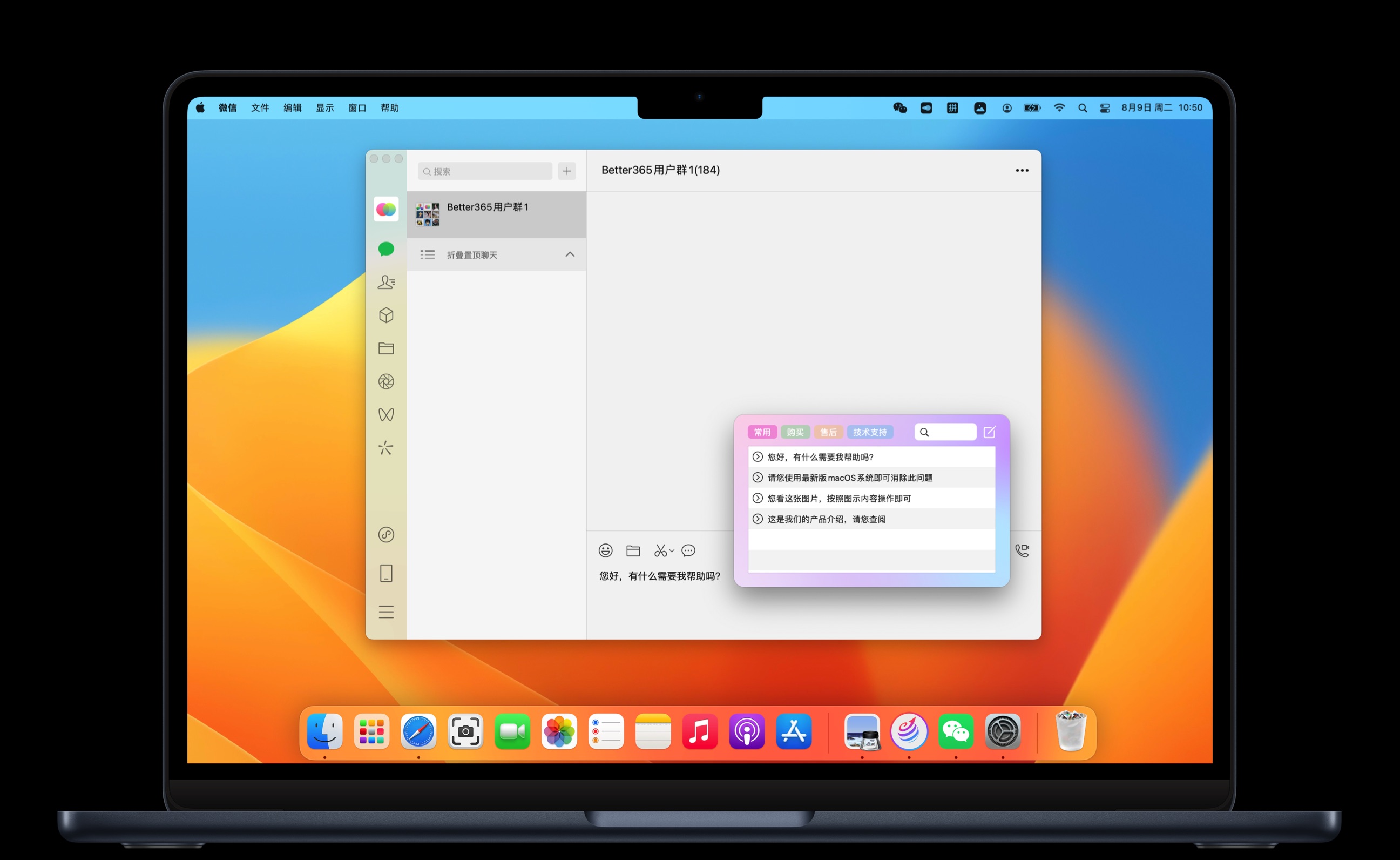Open the emoji picker in chat toolbar

coord(605,550)
